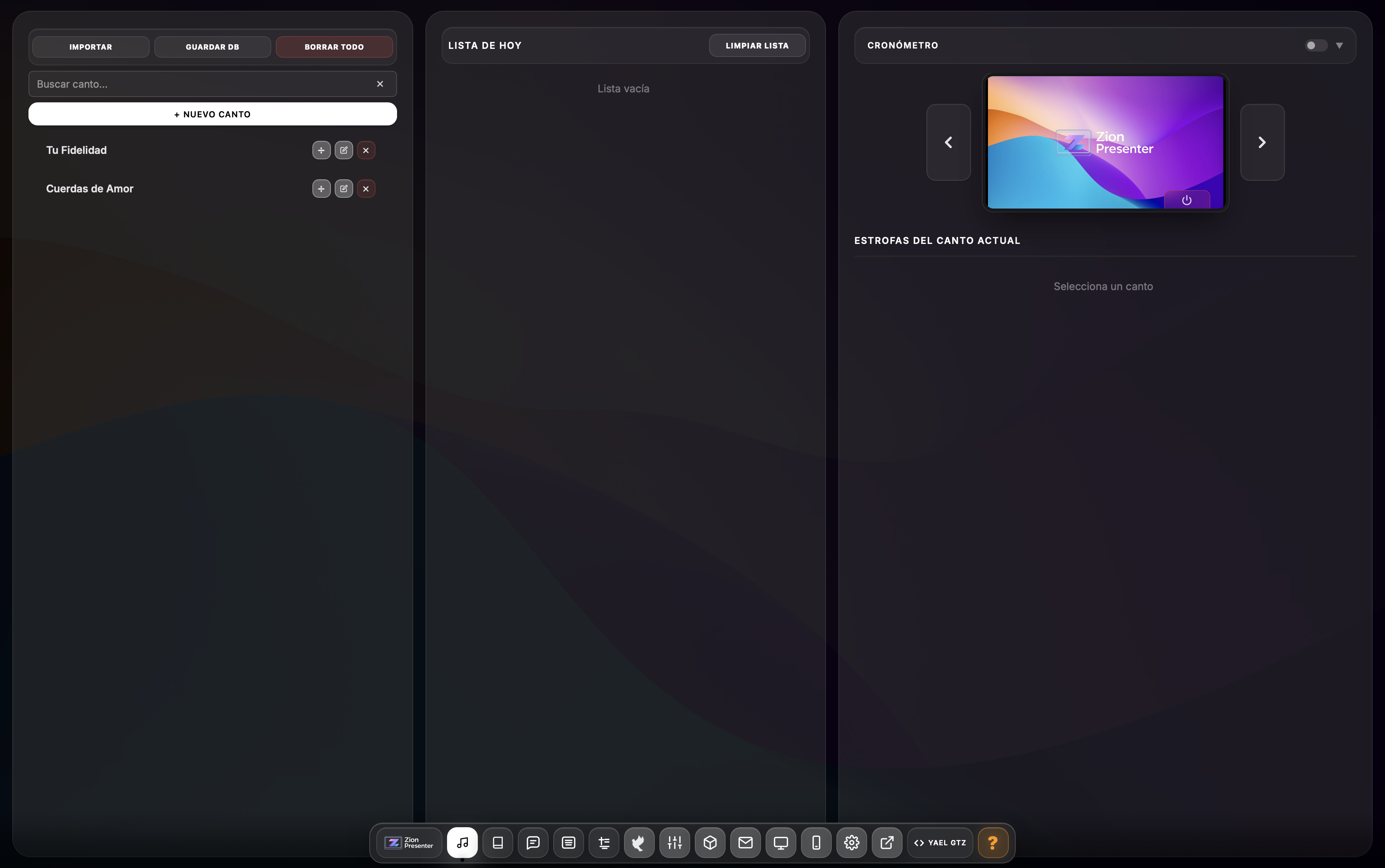Viewport: 1385px width, 868px height.
Task: Open the 3D cube box icon
Action: click(710, 842)
